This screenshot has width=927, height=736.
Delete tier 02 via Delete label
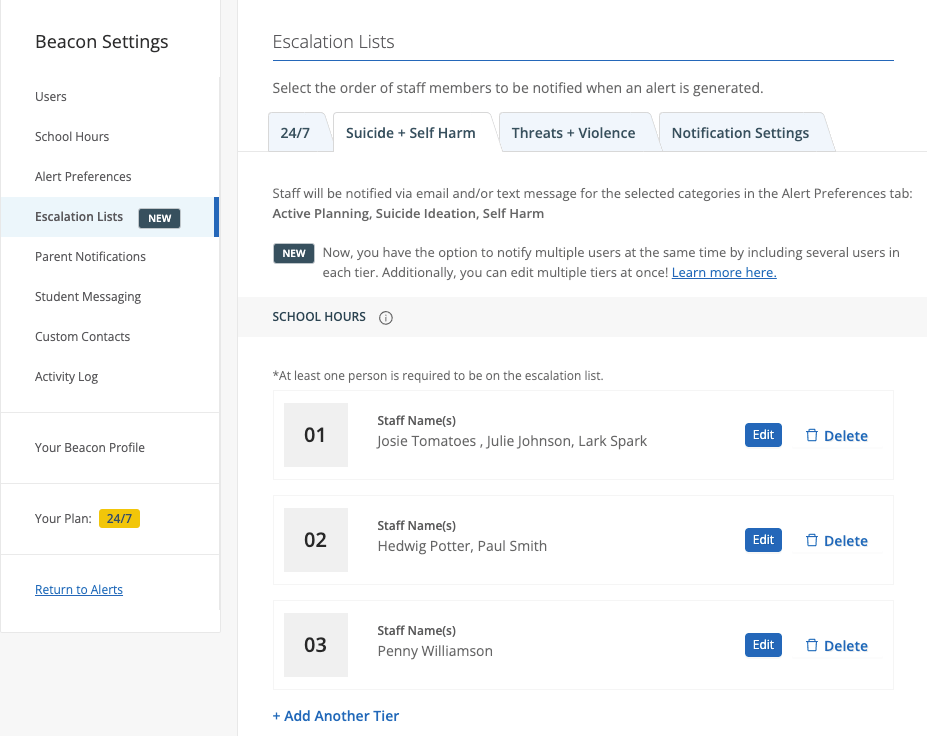click(845, 541)
